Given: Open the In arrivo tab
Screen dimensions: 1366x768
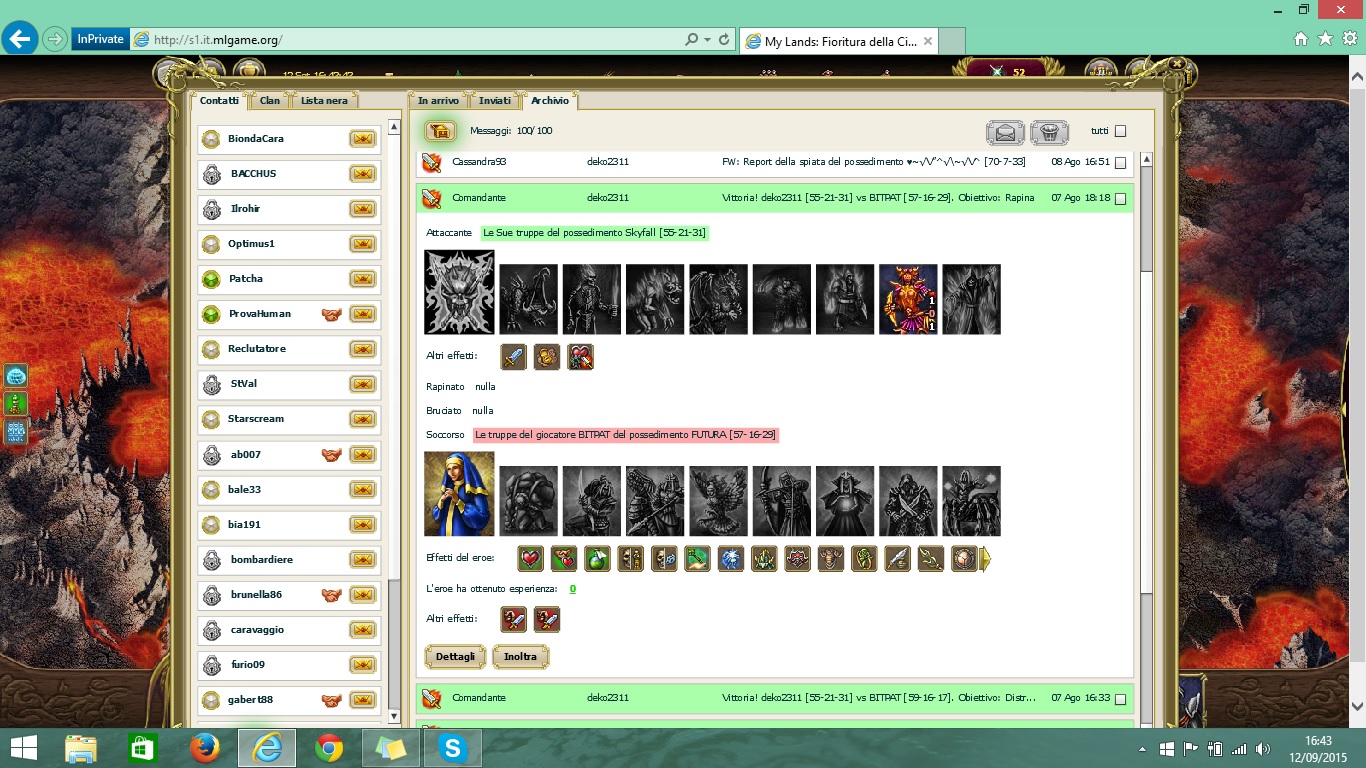Looking at the screenshot, I should click(438, 100).
